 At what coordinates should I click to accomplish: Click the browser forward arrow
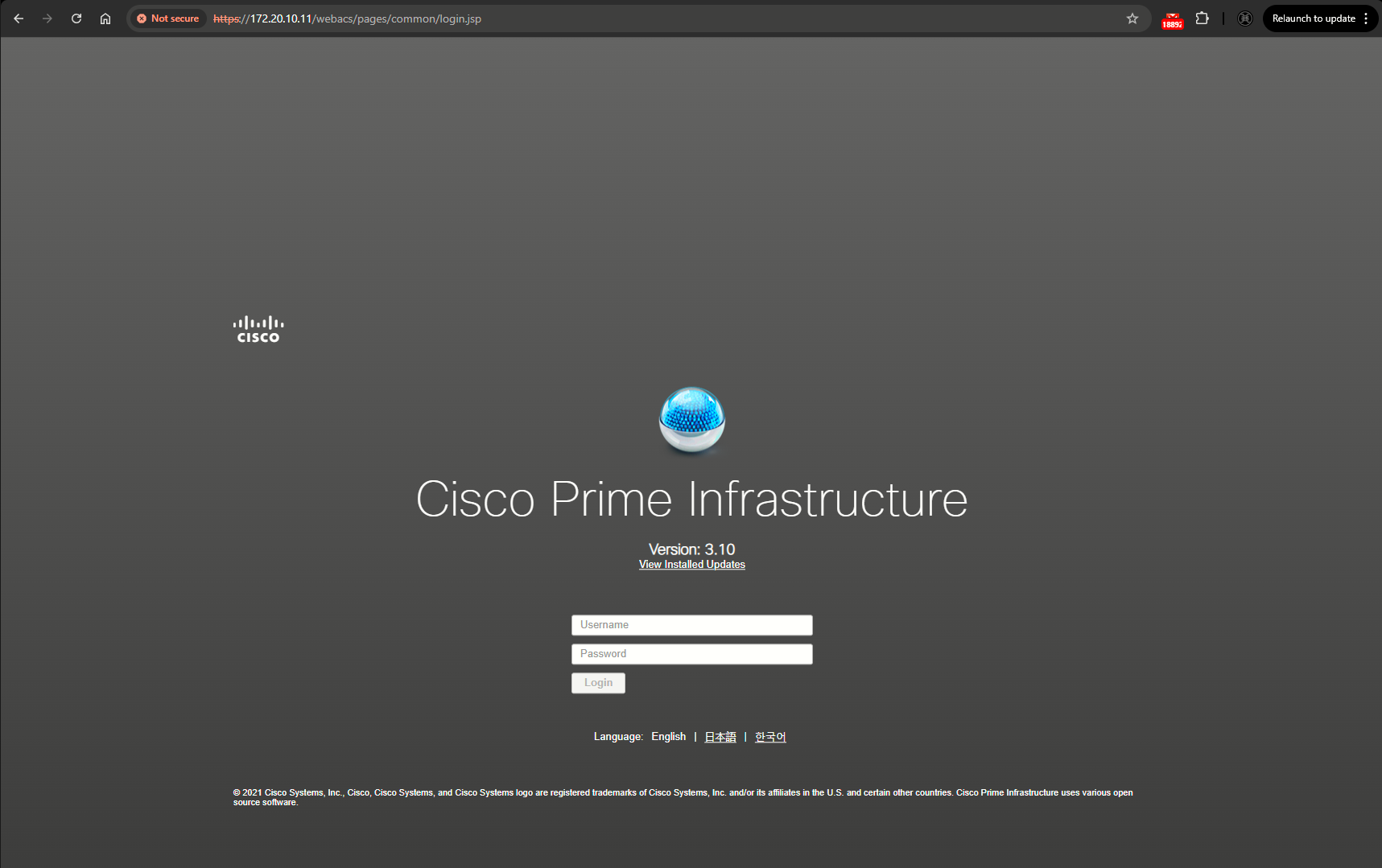pos(47,19)
